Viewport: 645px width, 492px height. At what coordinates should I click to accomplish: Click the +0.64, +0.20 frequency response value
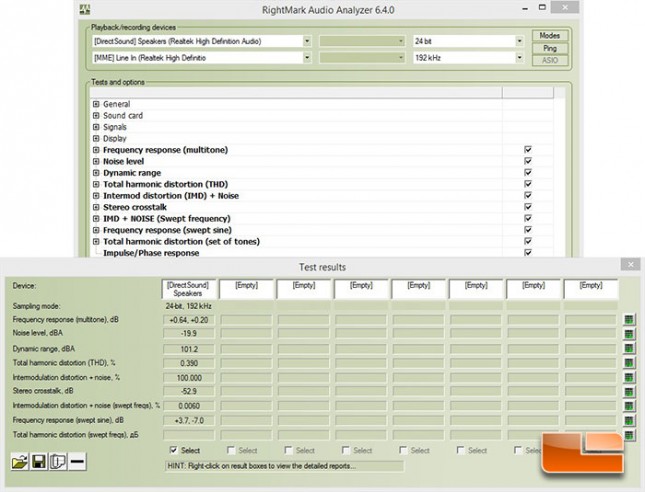189,320
